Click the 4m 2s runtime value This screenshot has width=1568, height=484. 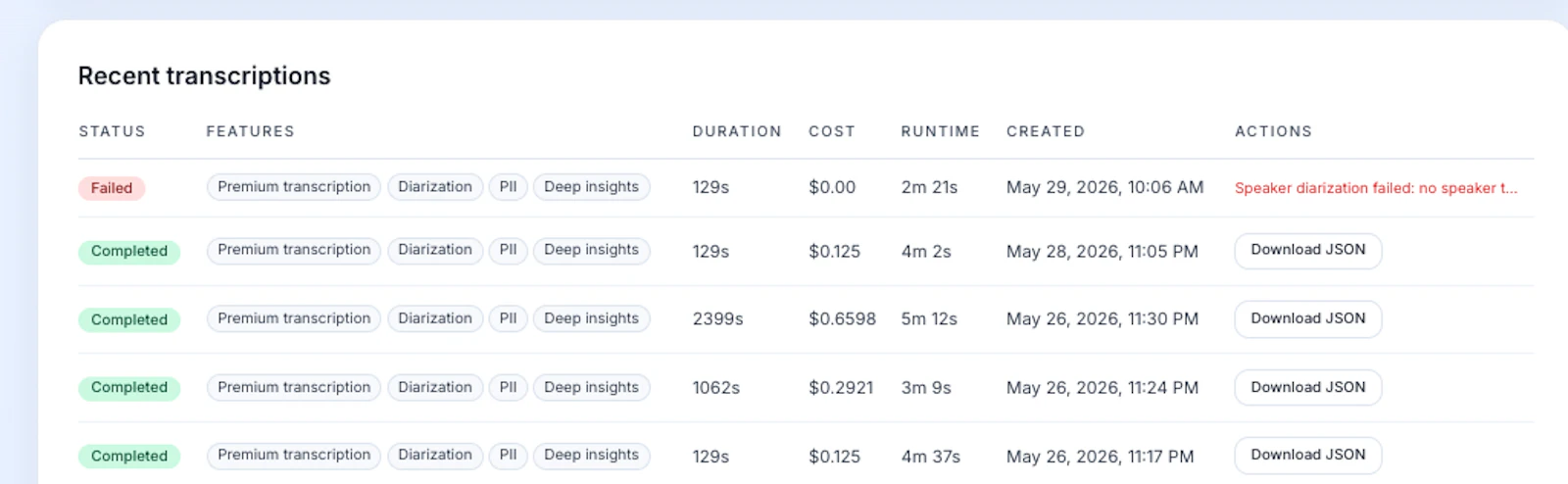coord(926,252)
